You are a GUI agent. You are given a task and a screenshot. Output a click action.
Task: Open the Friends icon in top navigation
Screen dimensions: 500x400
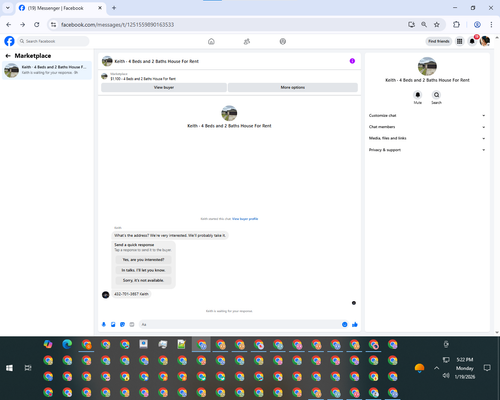(247, 41)
